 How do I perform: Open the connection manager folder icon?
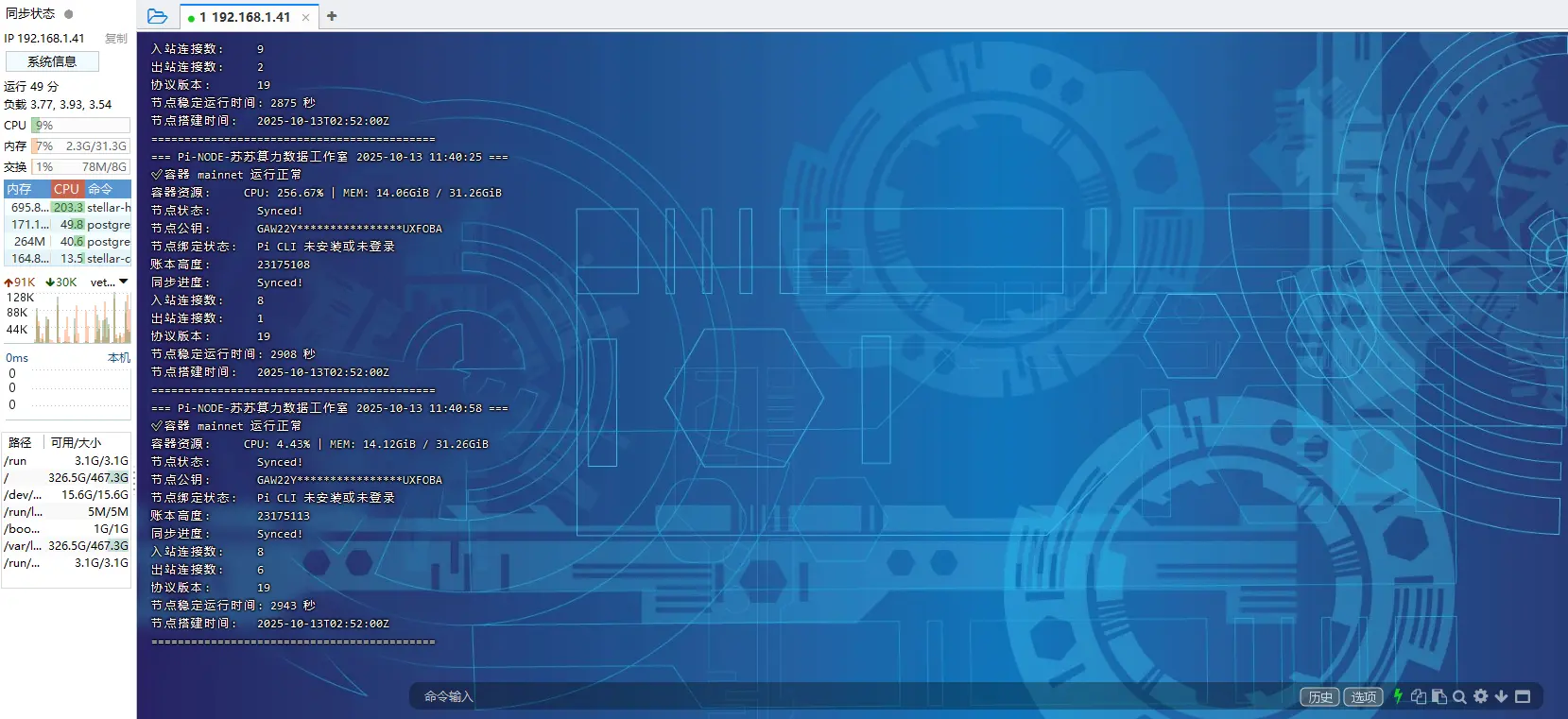pyautogui.click(x=158, y=16)
